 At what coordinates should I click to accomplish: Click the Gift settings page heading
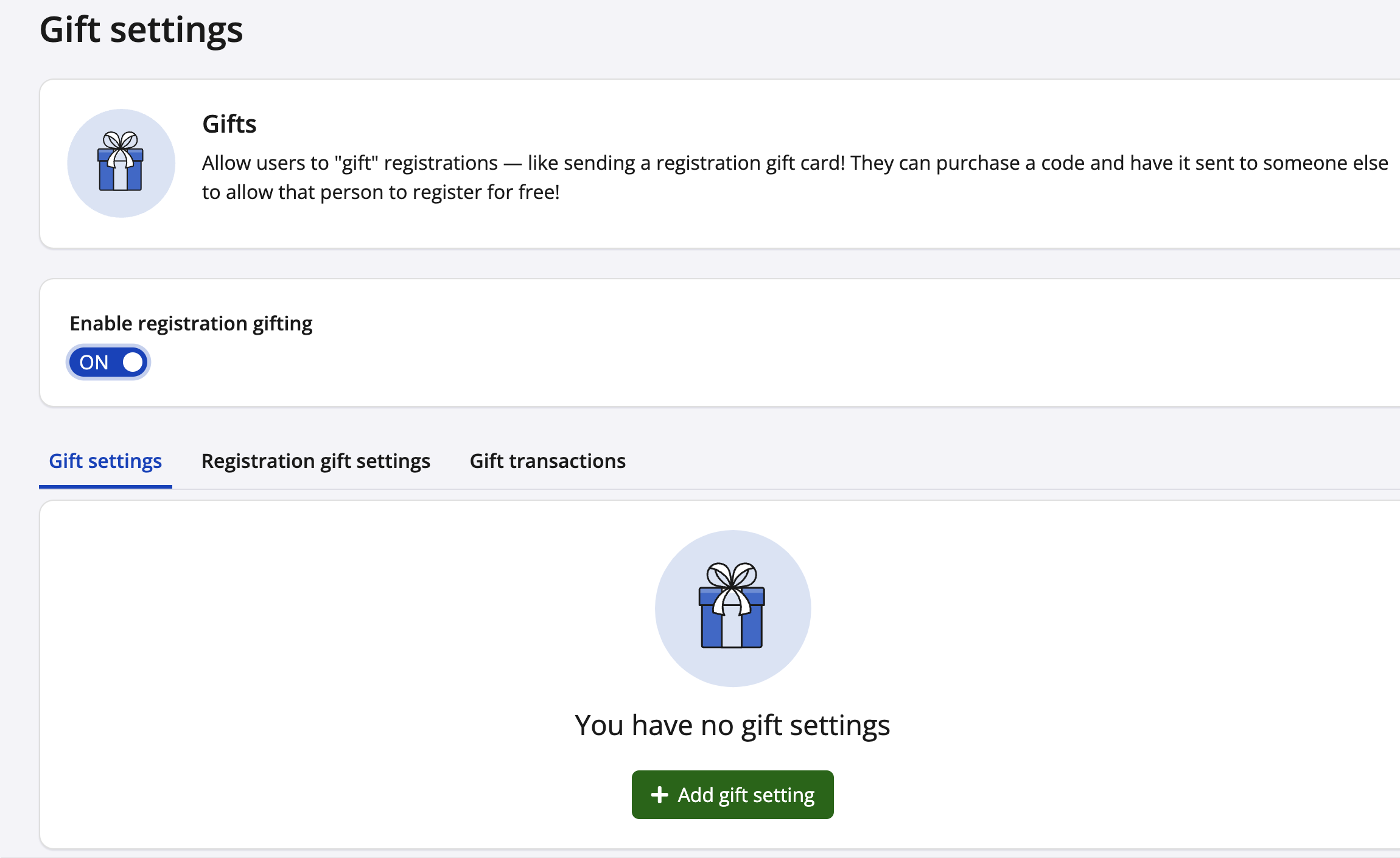coord(141,29)
